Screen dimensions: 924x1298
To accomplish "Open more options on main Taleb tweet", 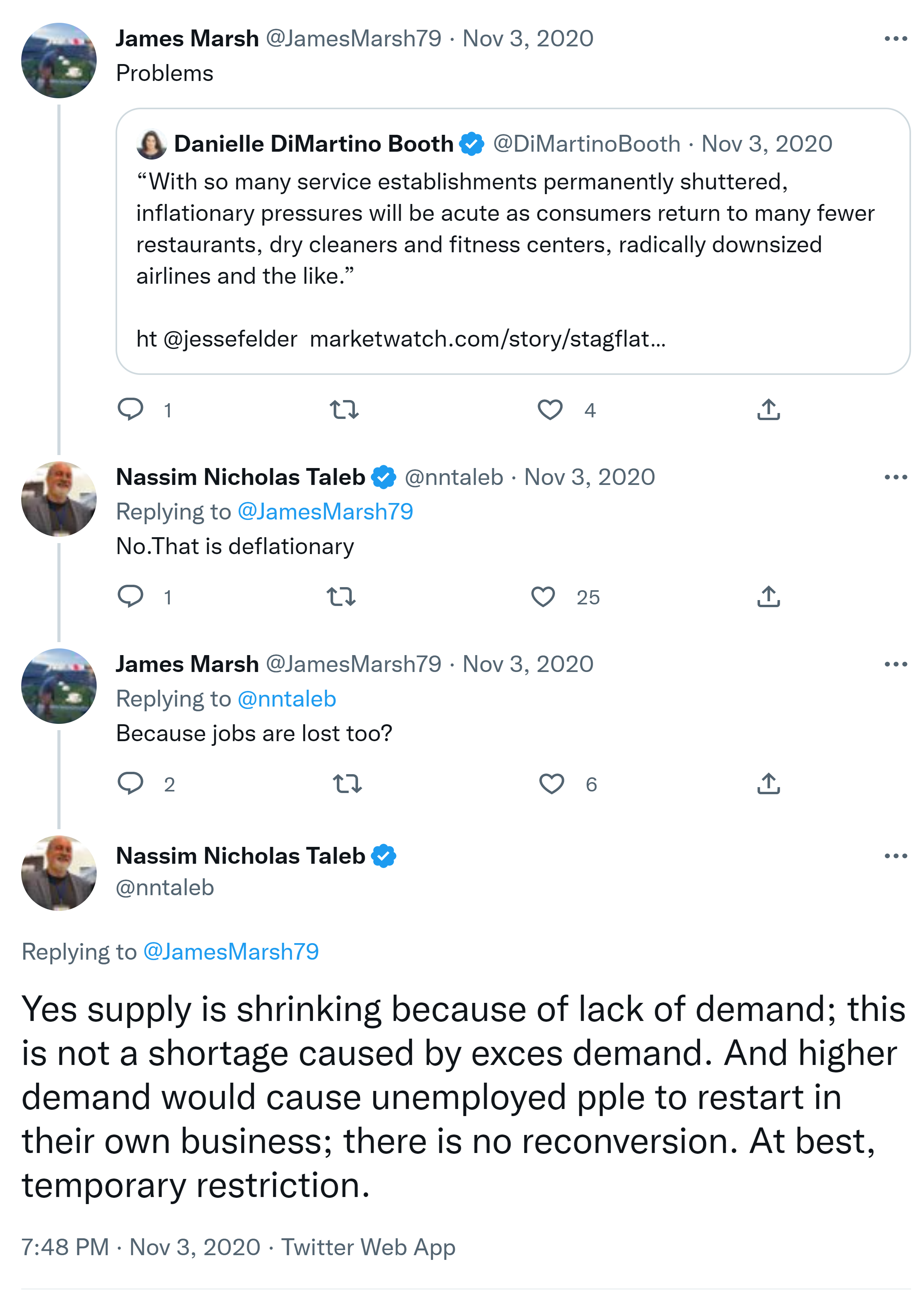I will point(896,856).
